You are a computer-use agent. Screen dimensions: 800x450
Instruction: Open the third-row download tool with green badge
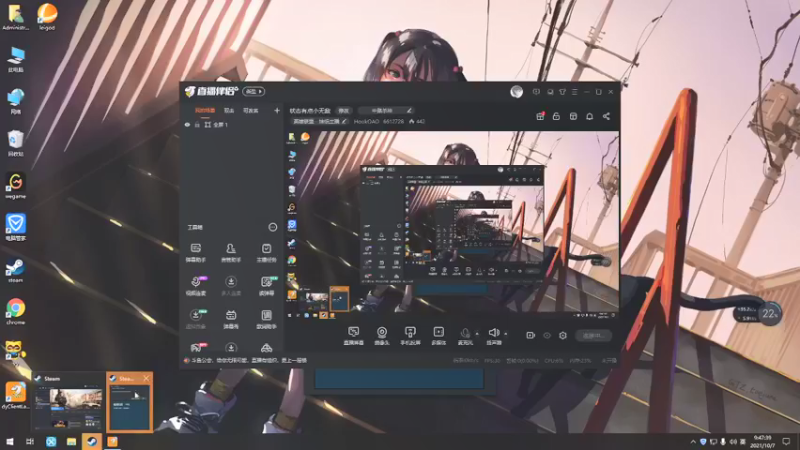[196, 319]
